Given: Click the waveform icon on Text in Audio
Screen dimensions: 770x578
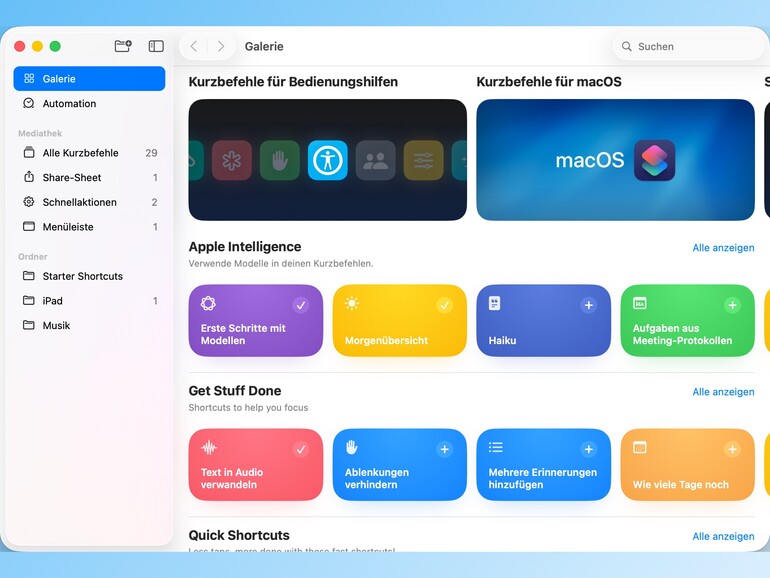Looking at the screenshot, I should click(x=209, y=447).
